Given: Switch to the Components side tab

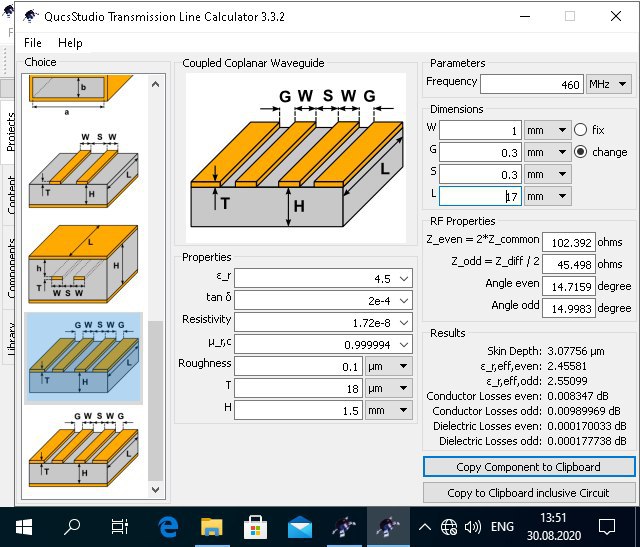Looking at the screenshot, I should 11,268.
